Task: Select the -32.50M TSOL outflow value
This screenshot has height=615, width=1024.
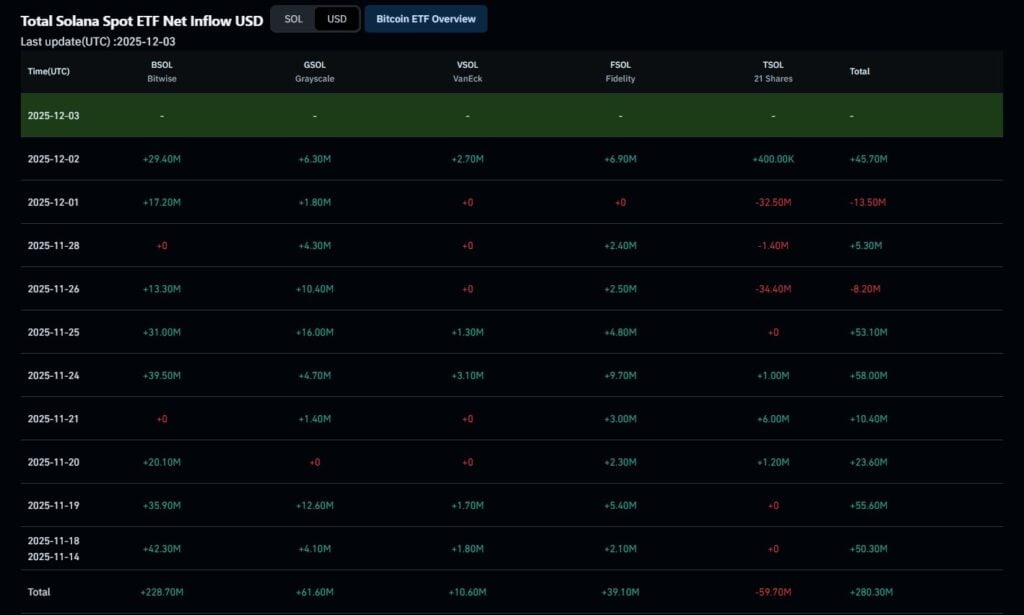Action: pos(773,203)
